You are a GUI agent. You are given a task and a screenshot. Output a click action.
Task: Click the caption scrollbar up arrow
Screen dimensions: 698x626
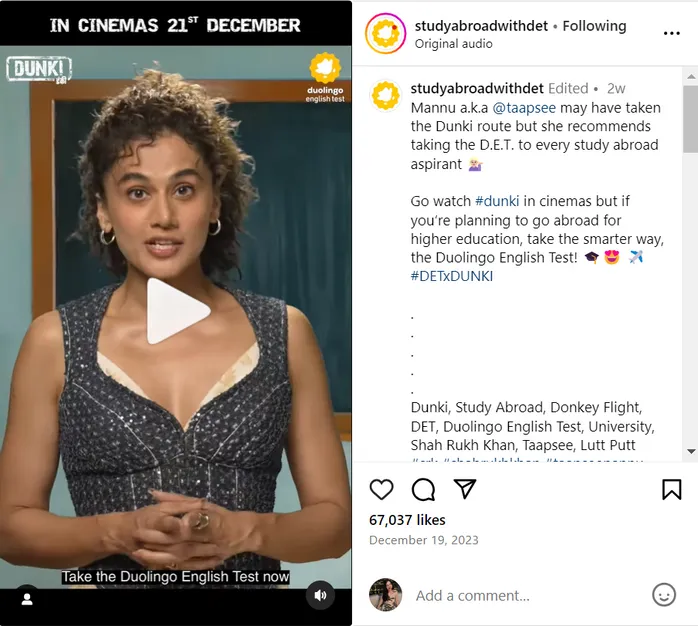click(x=691, y=77)
